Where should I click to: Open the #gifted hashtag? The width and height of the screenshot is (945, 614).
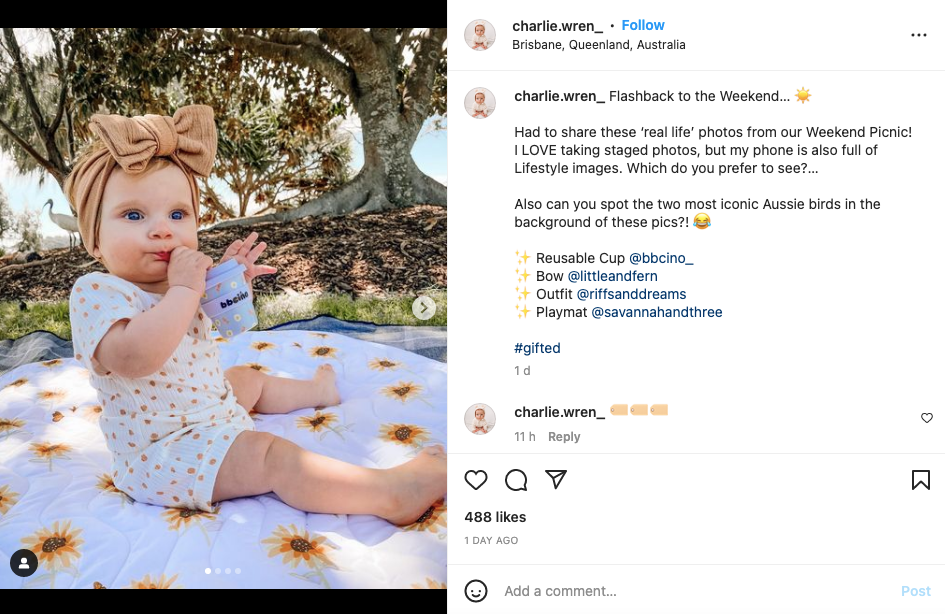[537, 348]
